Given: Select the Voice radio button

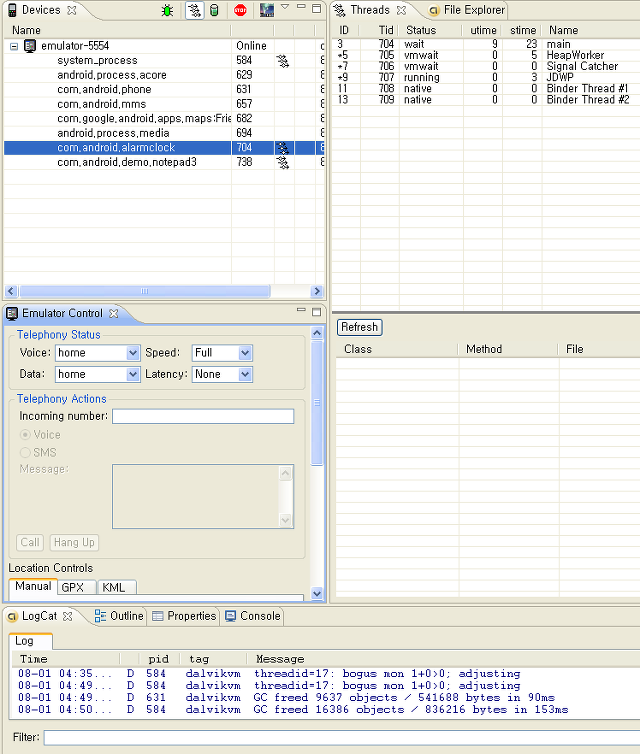Looking at the screenshot, I should pos(25,435).
